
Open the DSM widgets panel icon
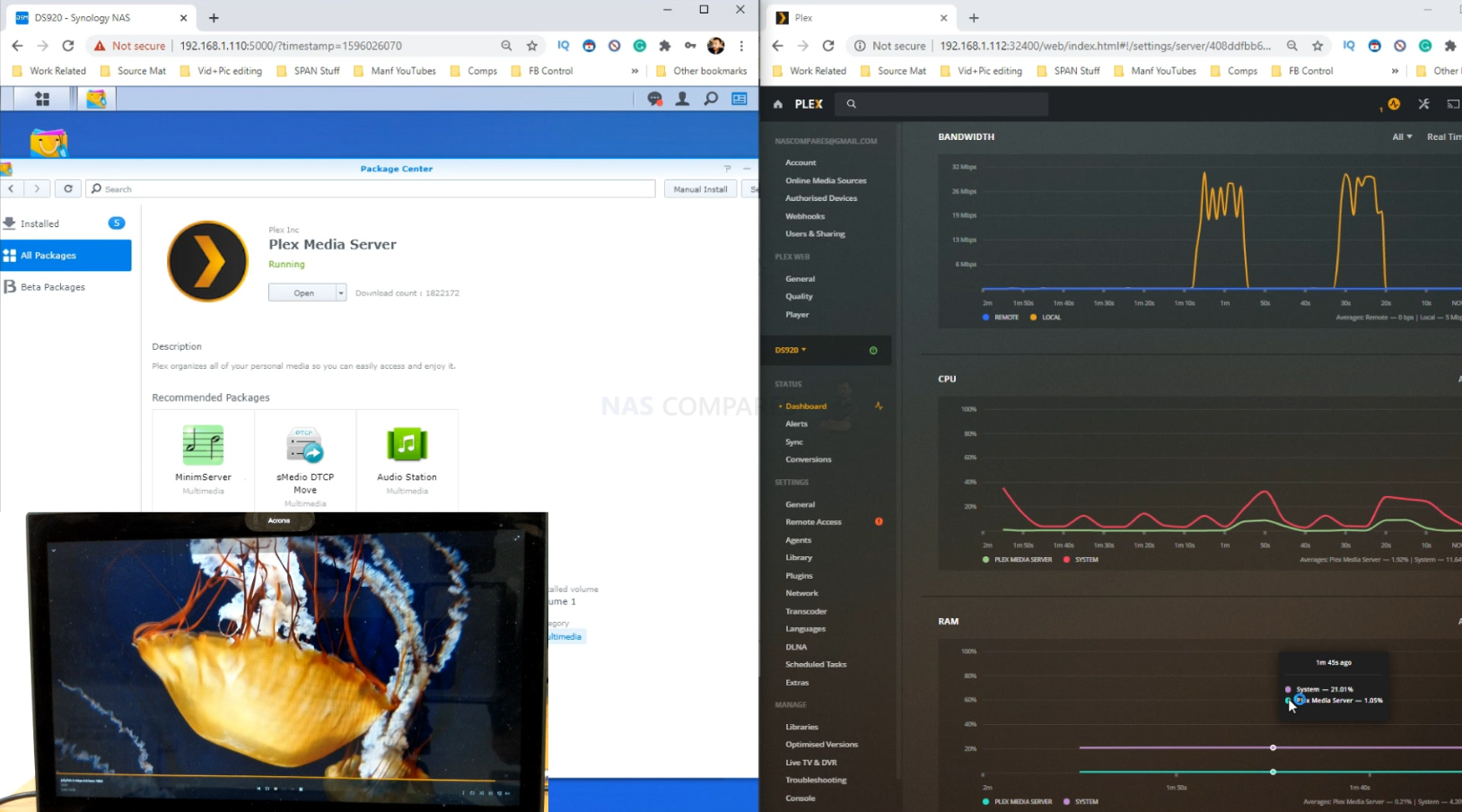(740, 100)
